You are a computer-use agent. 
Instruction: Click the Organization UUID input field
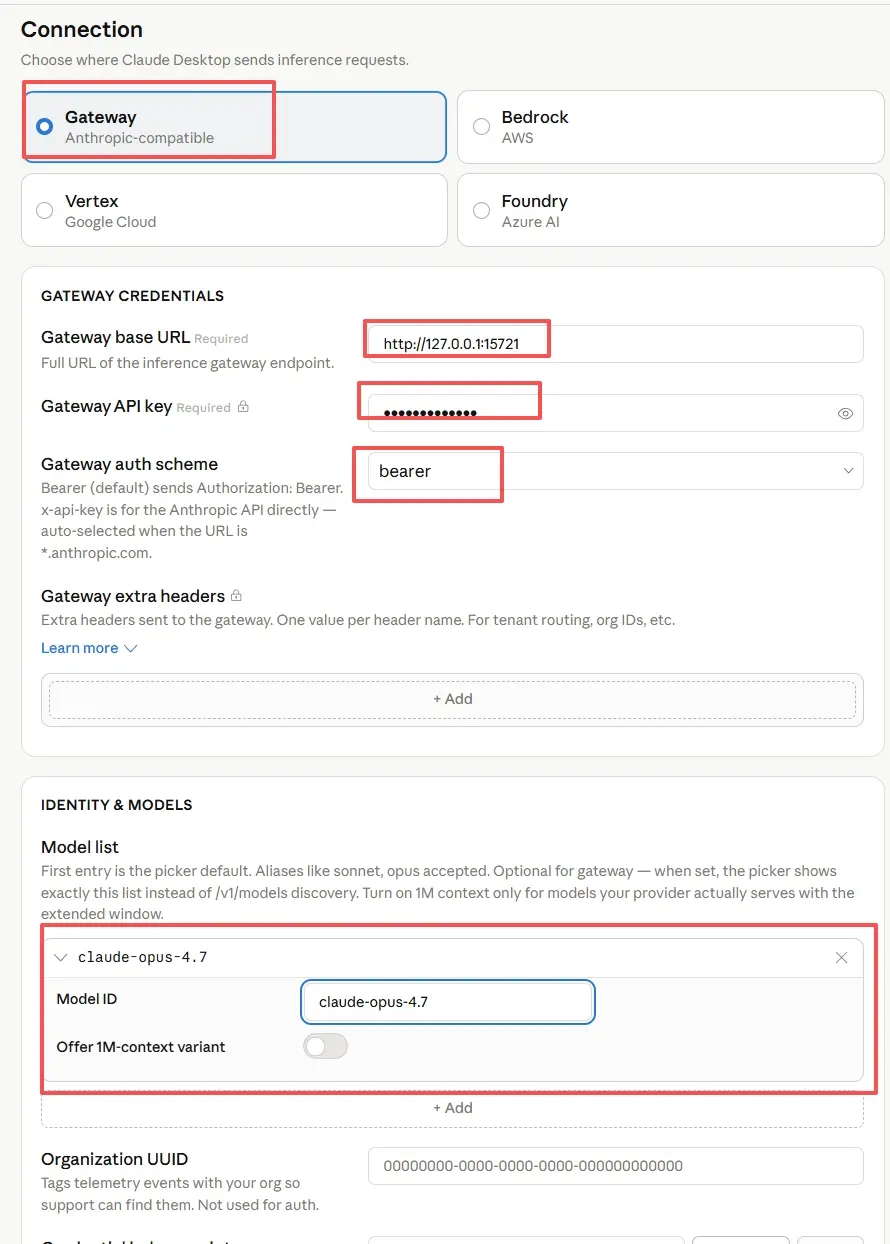tap(615, 1166)
